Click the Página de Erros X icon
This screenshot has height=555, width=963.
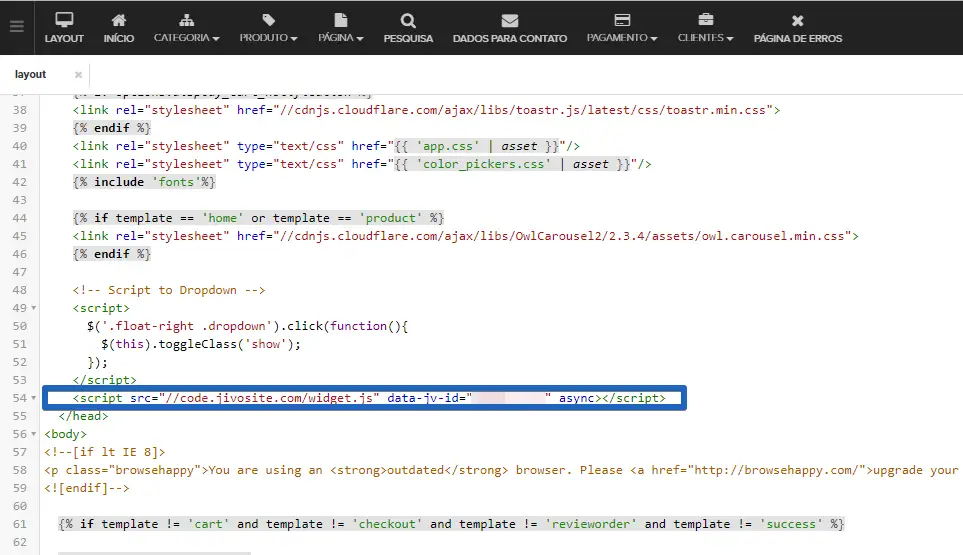[x=797, y=20]
